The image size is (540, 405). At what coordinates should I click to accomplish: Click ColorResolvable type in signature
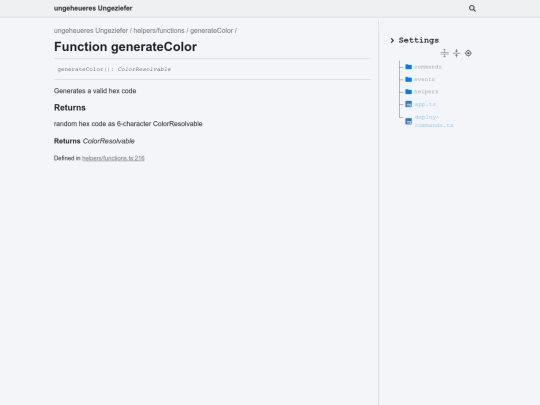click(144, 69)
